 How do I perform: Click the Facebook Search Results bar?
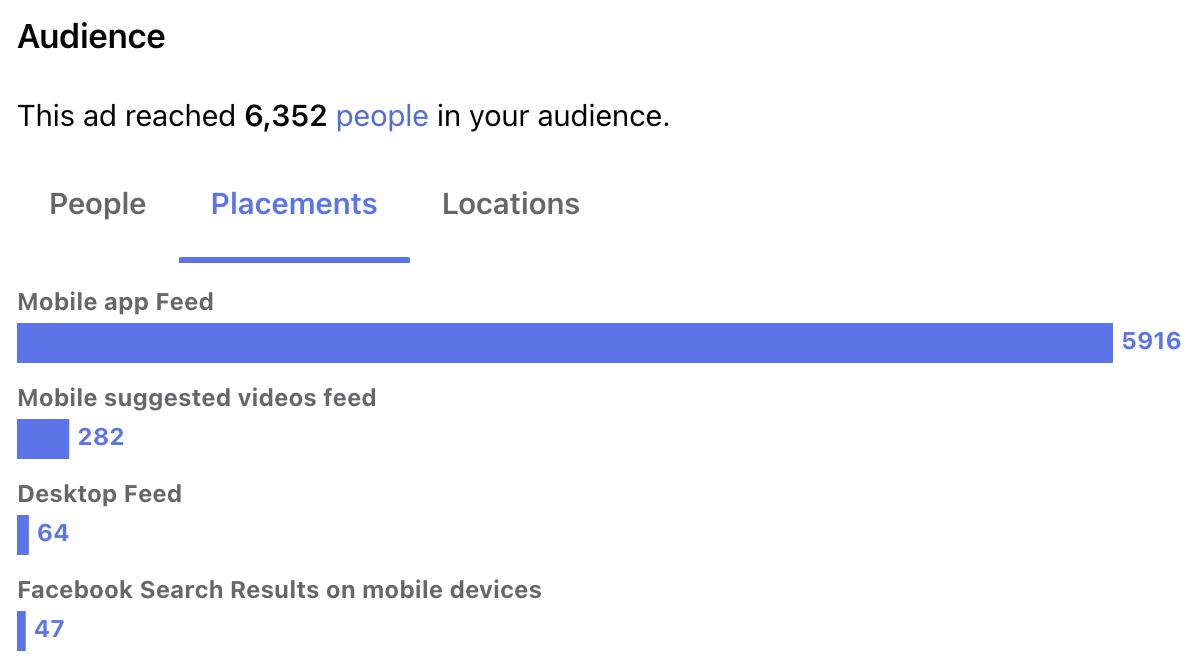coord(21,630)
